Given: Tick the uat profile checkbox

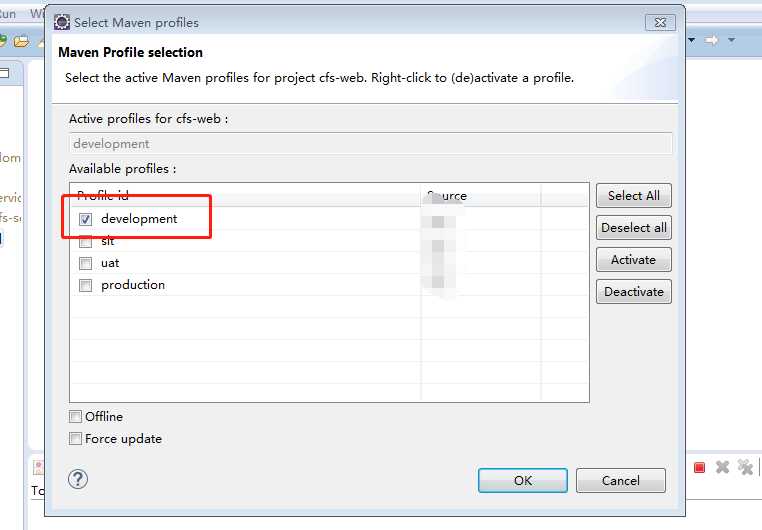Looking at the screenshot, I should click(86, 263).
